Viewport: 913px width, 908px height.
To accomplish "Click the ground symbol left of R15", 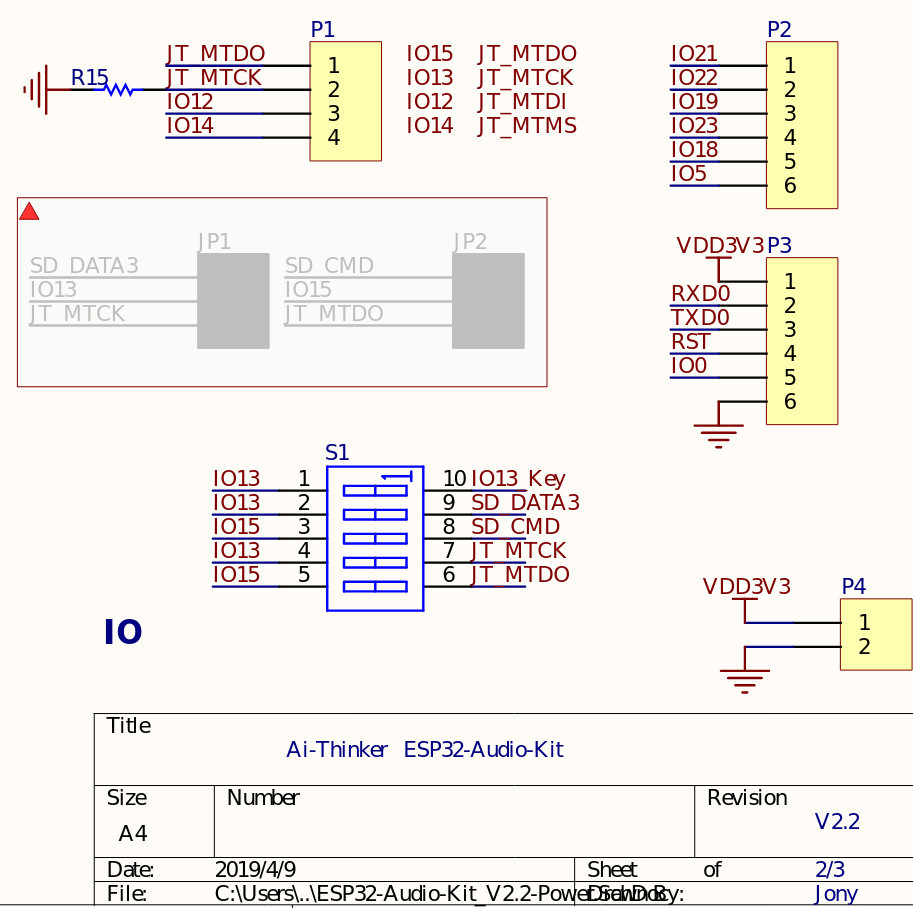I will click(37, 90).
